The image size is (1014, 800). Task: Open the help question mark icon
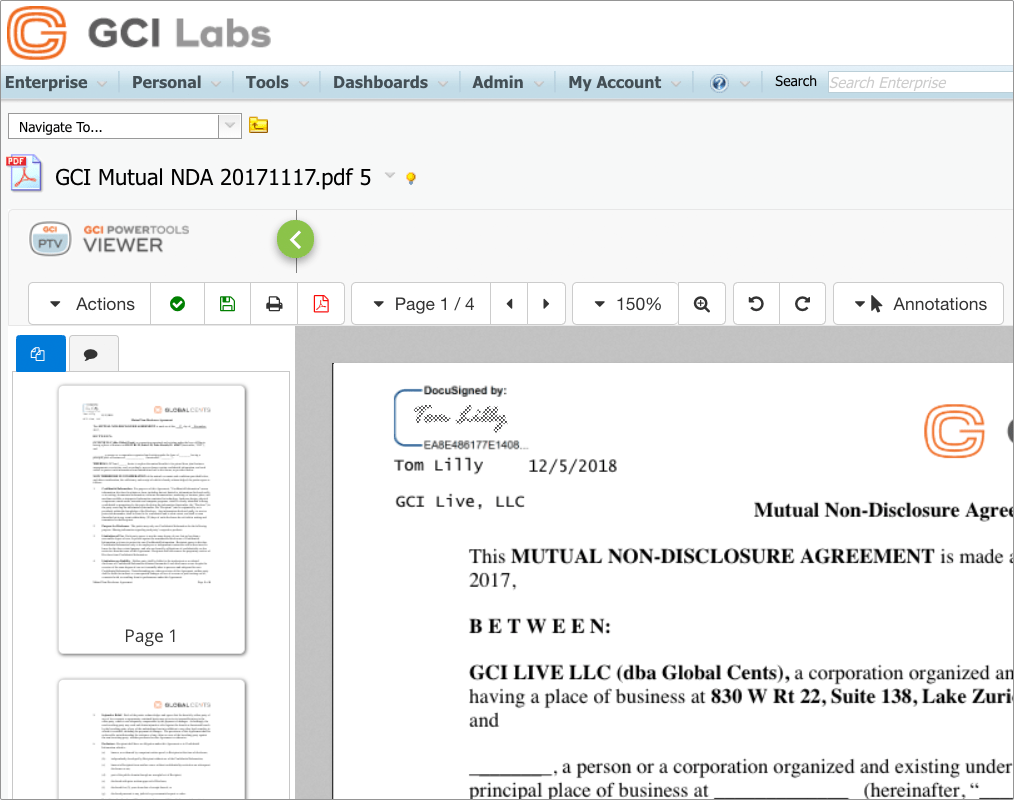click(718, 83)
